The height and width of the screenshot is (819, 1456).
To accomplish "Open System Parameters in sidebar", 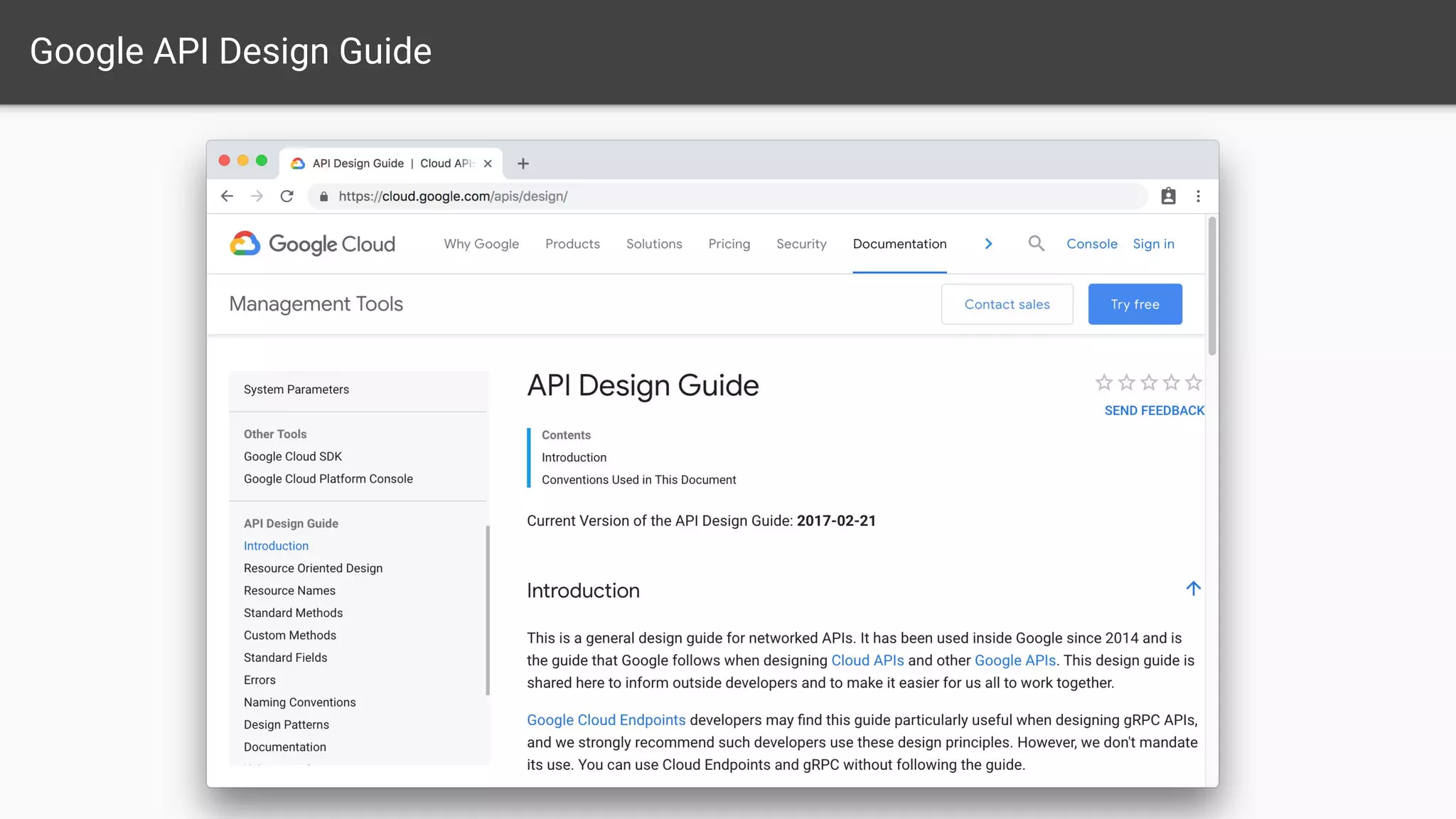I will tap(296, 390).
